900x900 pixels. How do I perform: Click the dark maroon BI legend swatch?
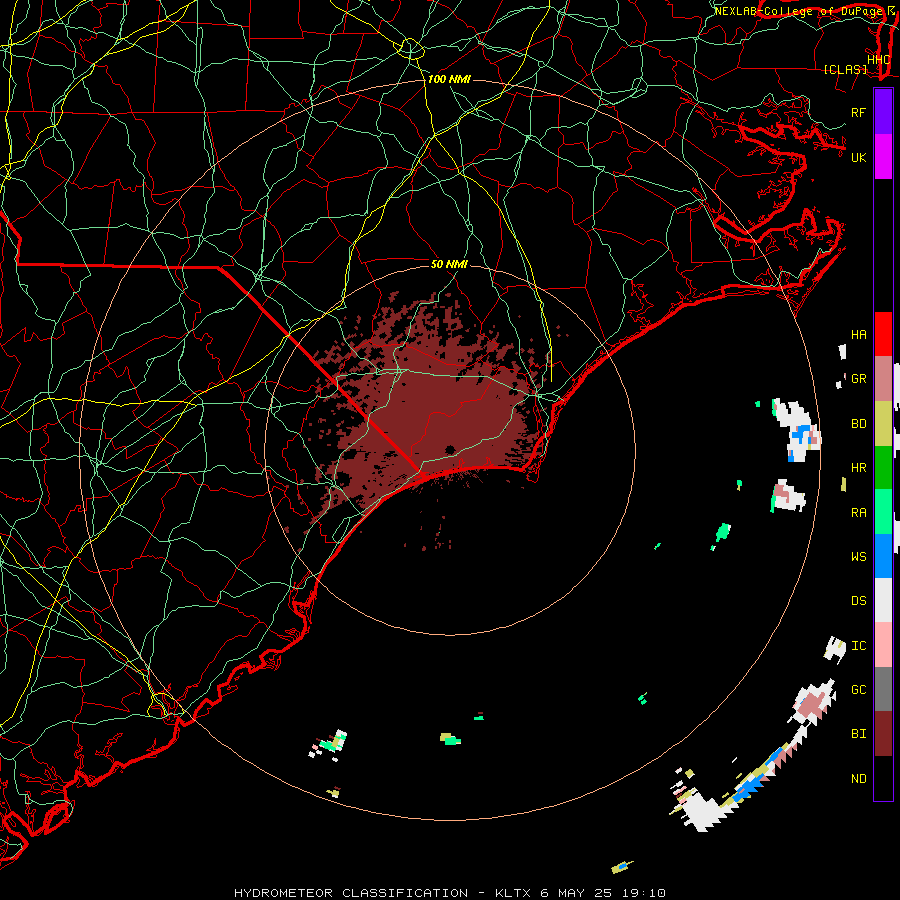point(883,734)
